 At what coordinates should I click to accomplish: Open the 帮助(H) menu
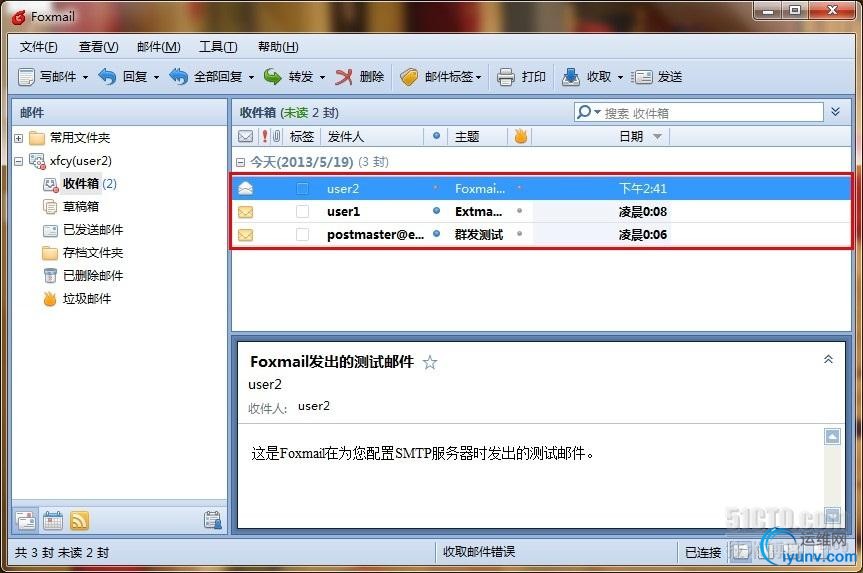pos(278,47)
